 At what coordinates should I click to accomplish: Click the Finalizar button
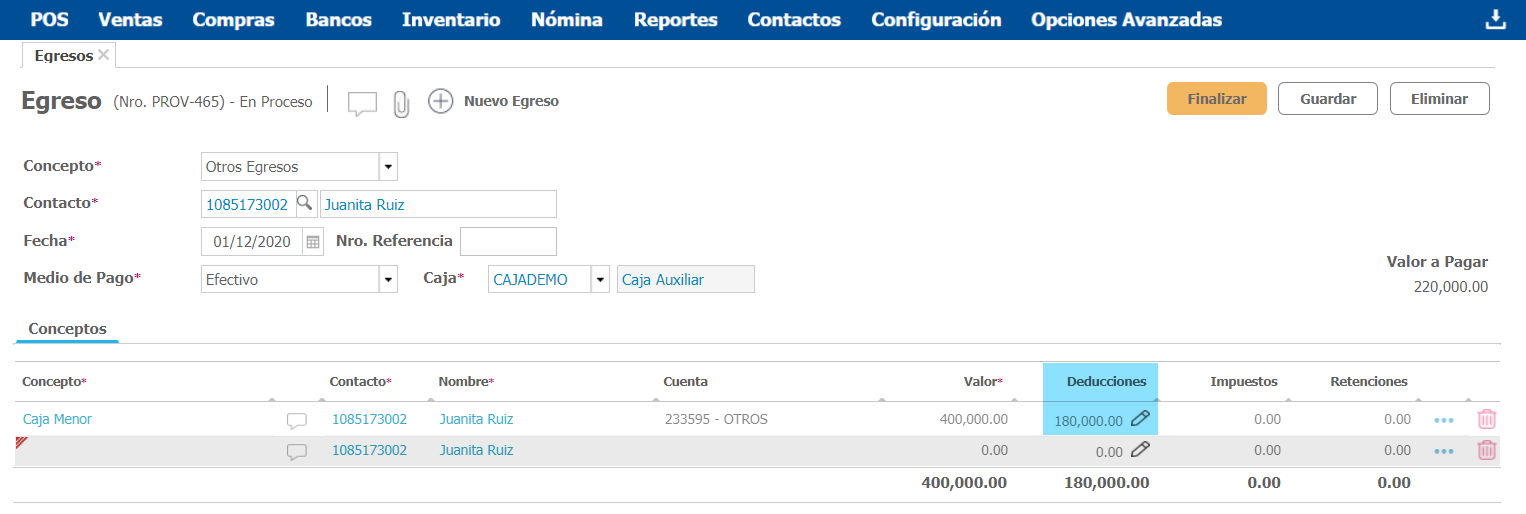(x=1216, y=99)
